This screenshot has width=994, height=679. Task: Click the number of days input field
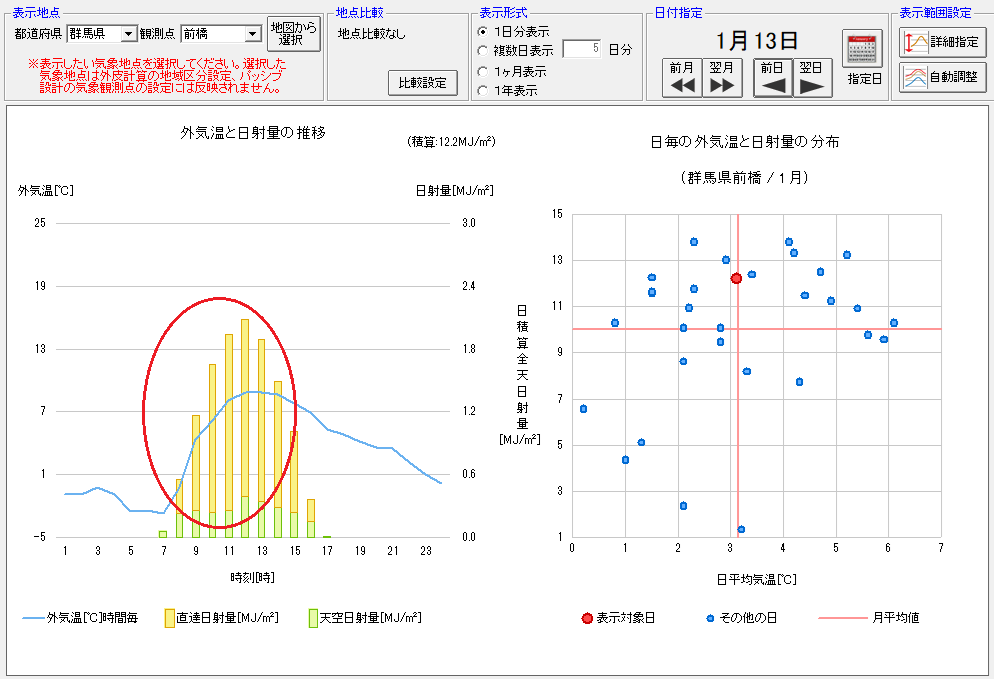pos(582,49)
